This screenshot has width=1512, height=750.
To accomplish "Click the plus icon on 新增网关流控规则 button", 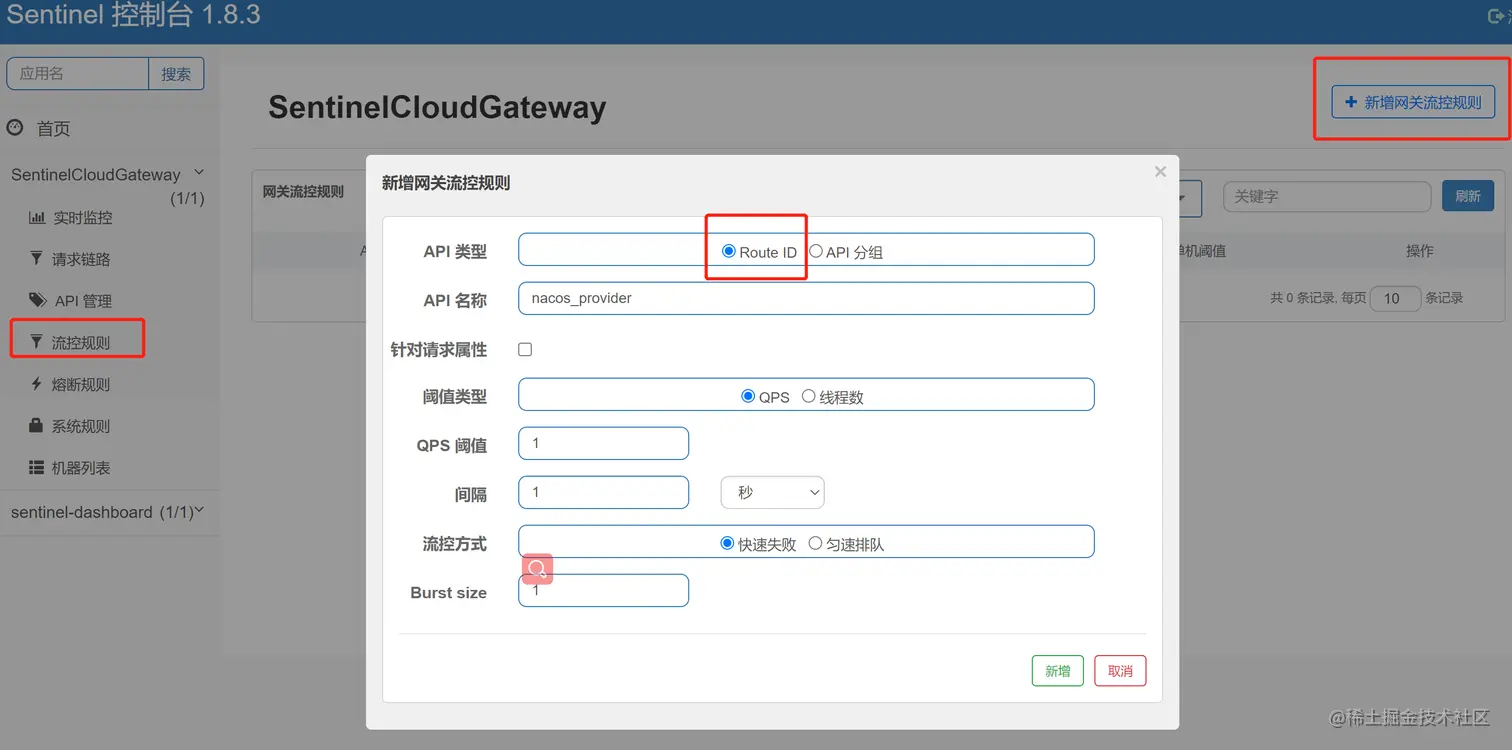I will pos(1351,102).
